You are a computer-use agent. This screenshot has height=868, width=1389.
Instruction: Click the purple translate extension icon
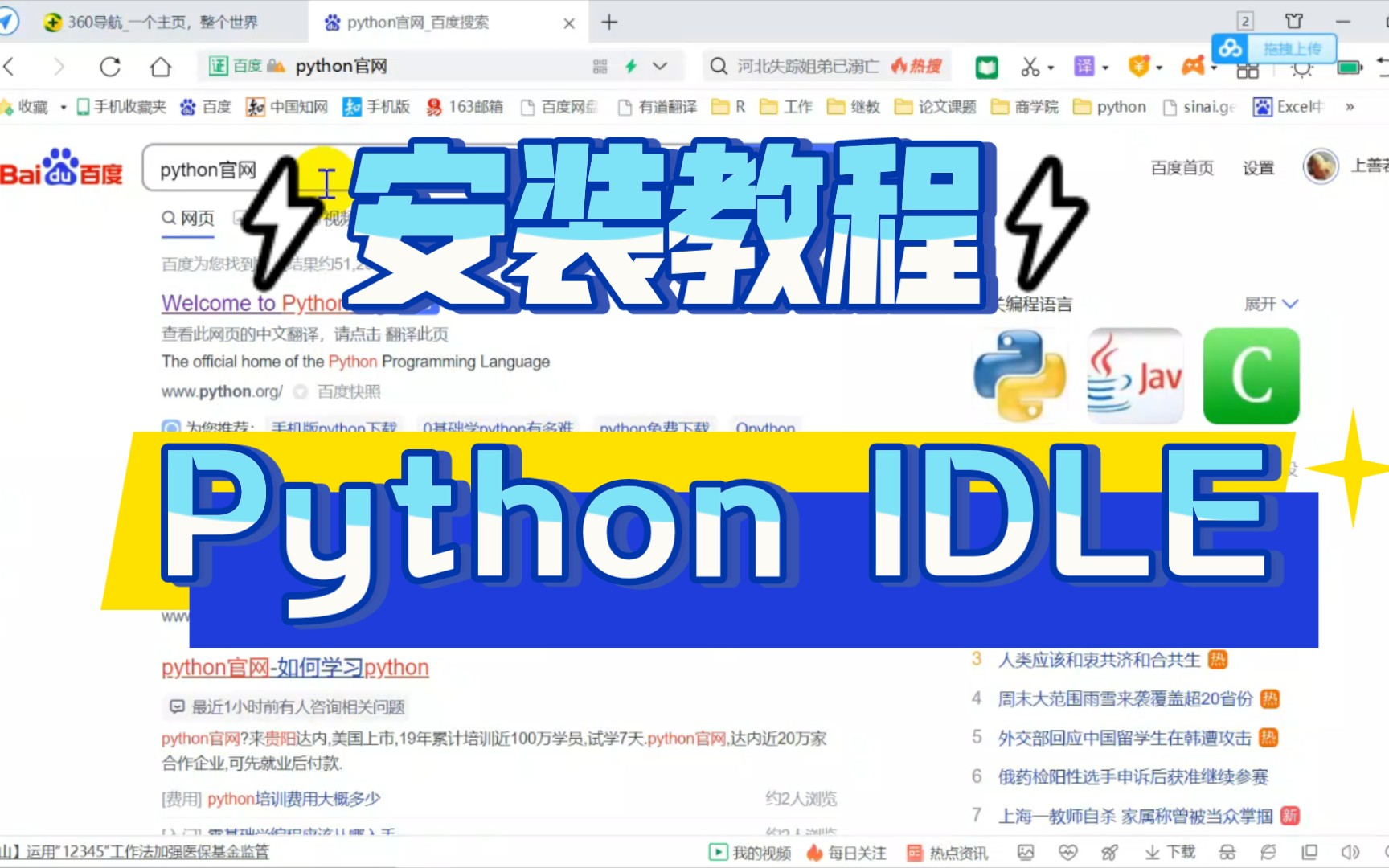coord(1084,67)
